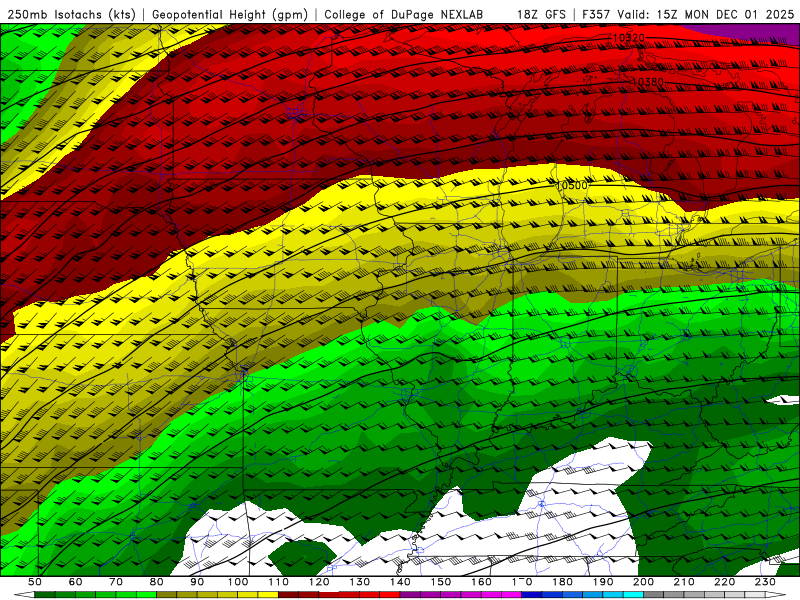Click the cyan color bar swatch left of 200
The width and height of the screenshot is (800, 600).
(x=633, y=595)
